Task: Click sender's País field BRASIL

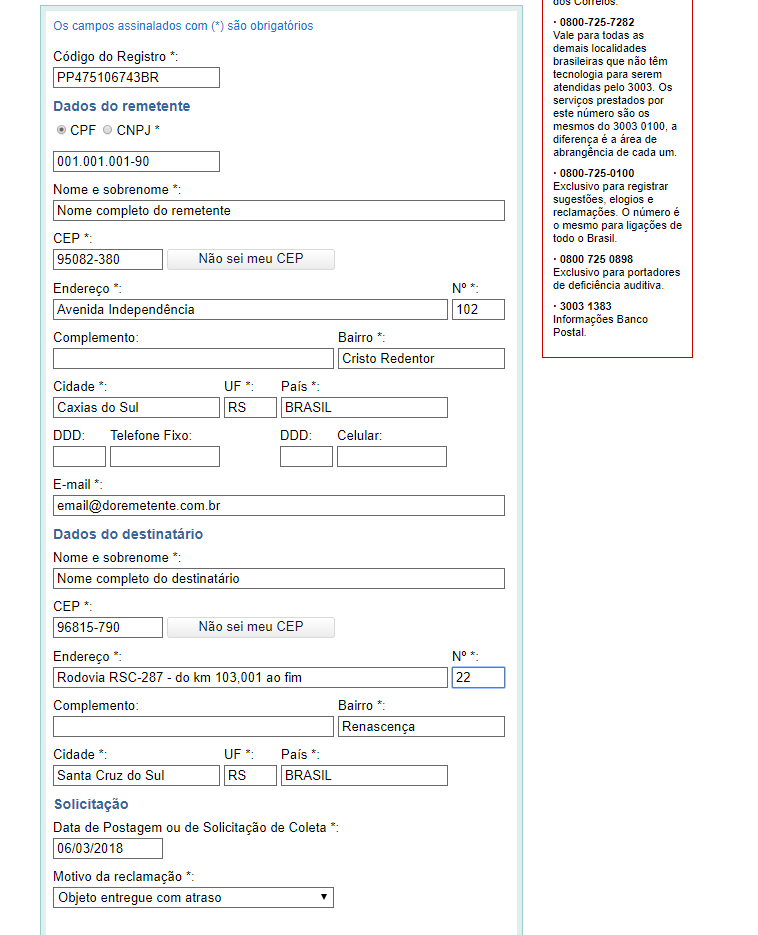Action: 364,407
